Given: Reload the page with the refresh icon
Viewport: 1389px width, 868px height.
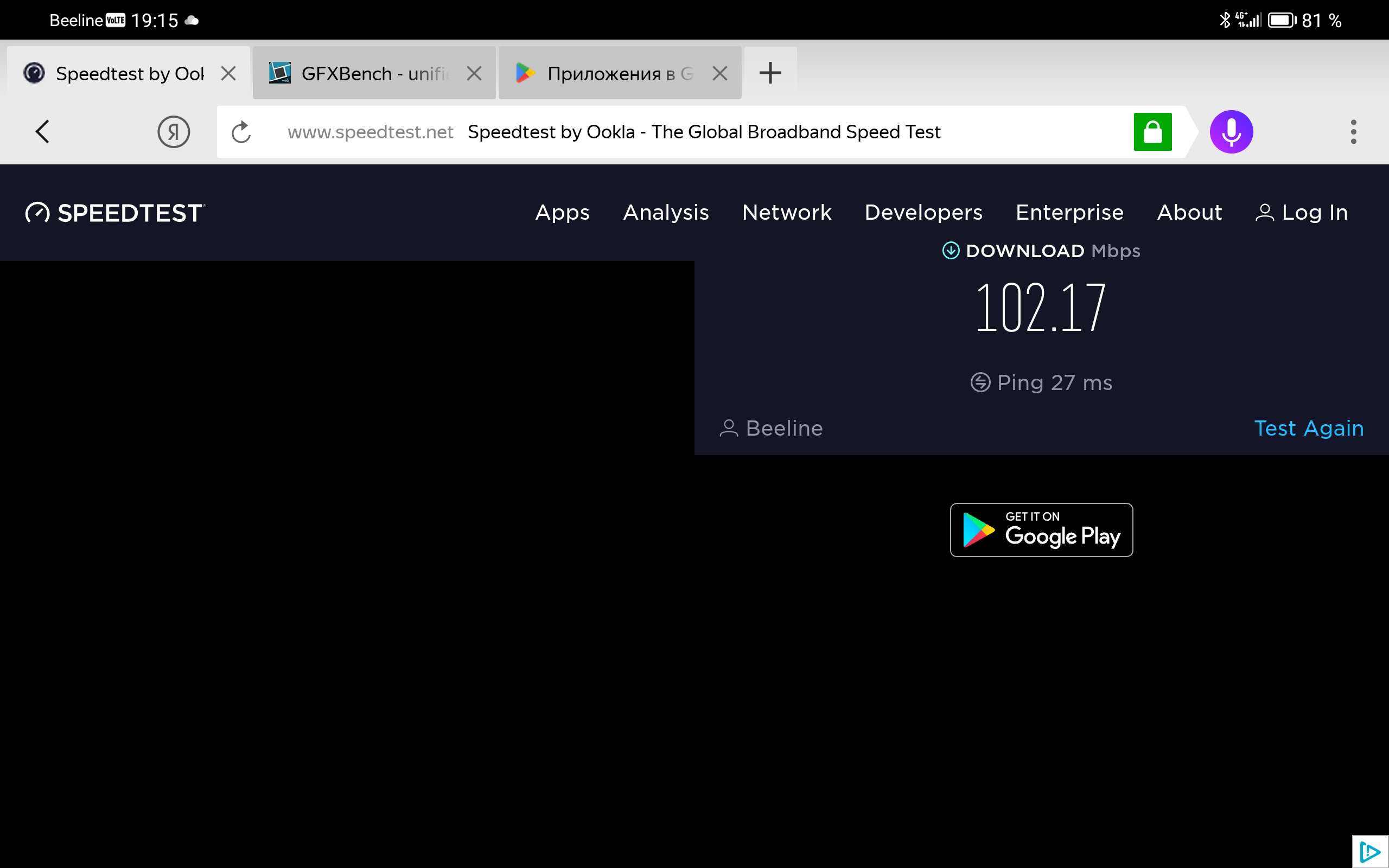Looking at the screenshot, I should (x=241, y=132).
